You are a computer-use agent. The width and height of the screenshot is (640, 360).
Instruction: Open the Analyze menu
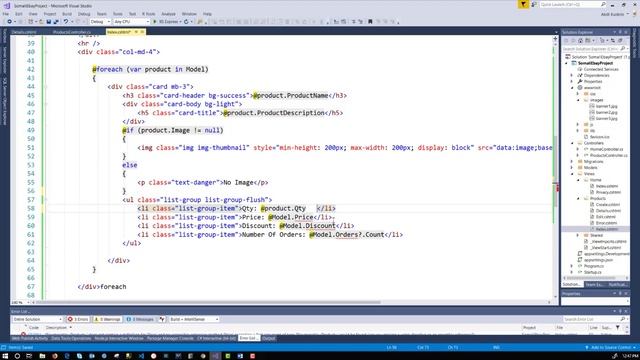pos(168,14)
